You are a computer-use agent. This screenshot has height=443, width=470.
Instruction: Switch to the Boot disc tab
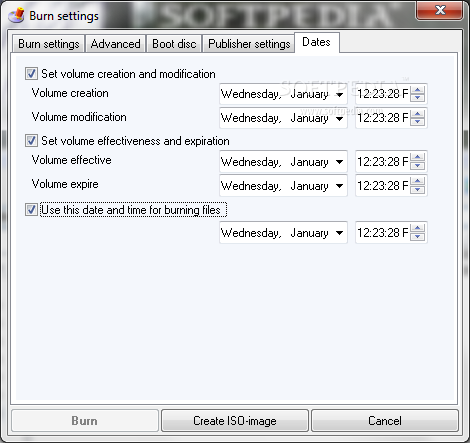174,44
